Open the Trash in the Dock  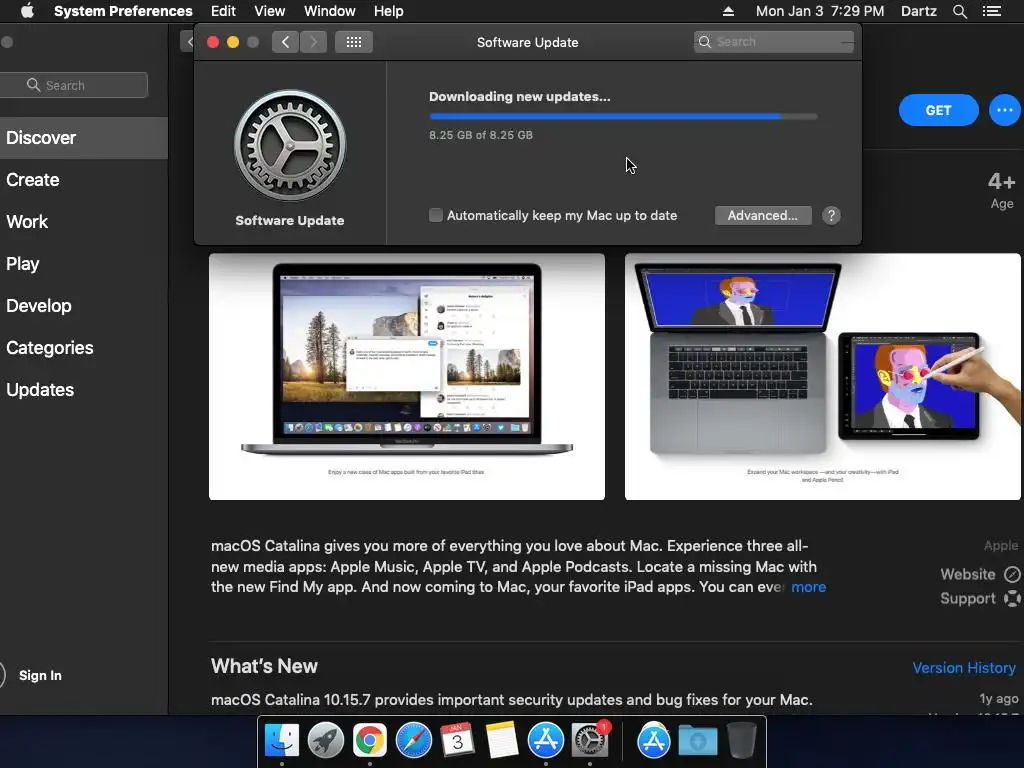click(x=741, y=741)
